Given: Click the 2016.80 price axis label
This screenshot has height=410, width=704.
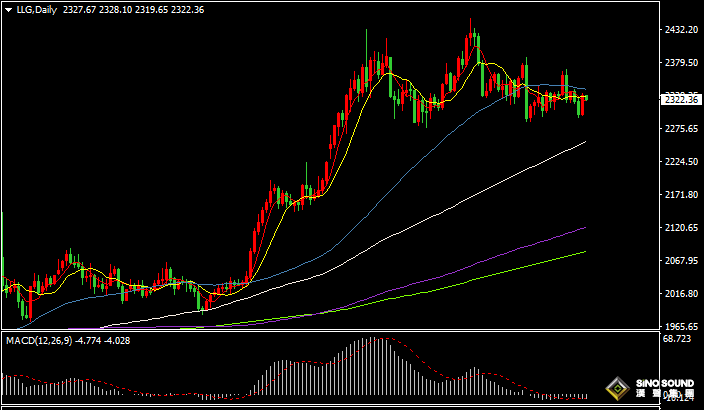Looking at the screenshot, I should pos(681,294).
